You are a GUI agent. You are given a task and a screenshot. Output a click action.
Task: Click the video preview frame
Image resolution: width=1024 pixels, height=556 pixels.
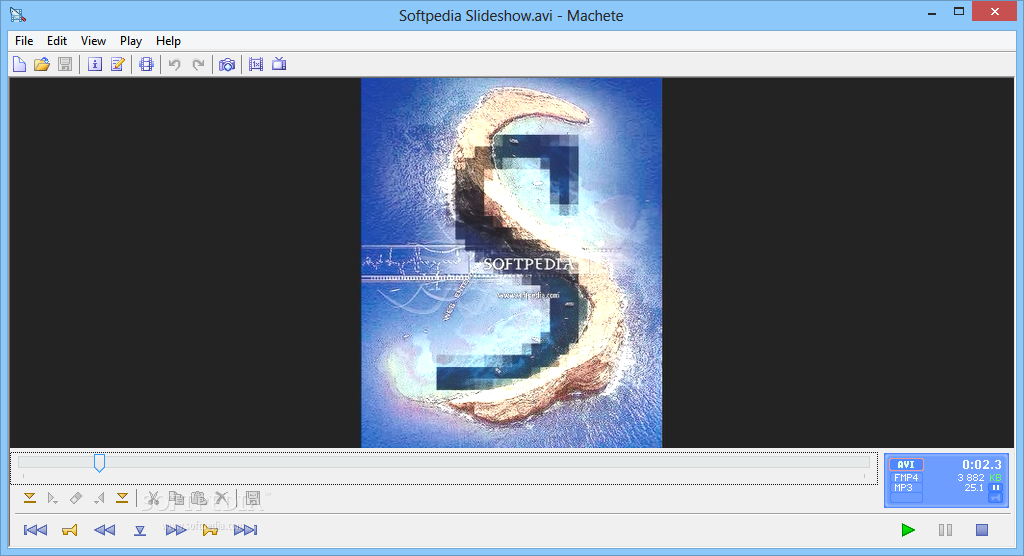(511, 263)
